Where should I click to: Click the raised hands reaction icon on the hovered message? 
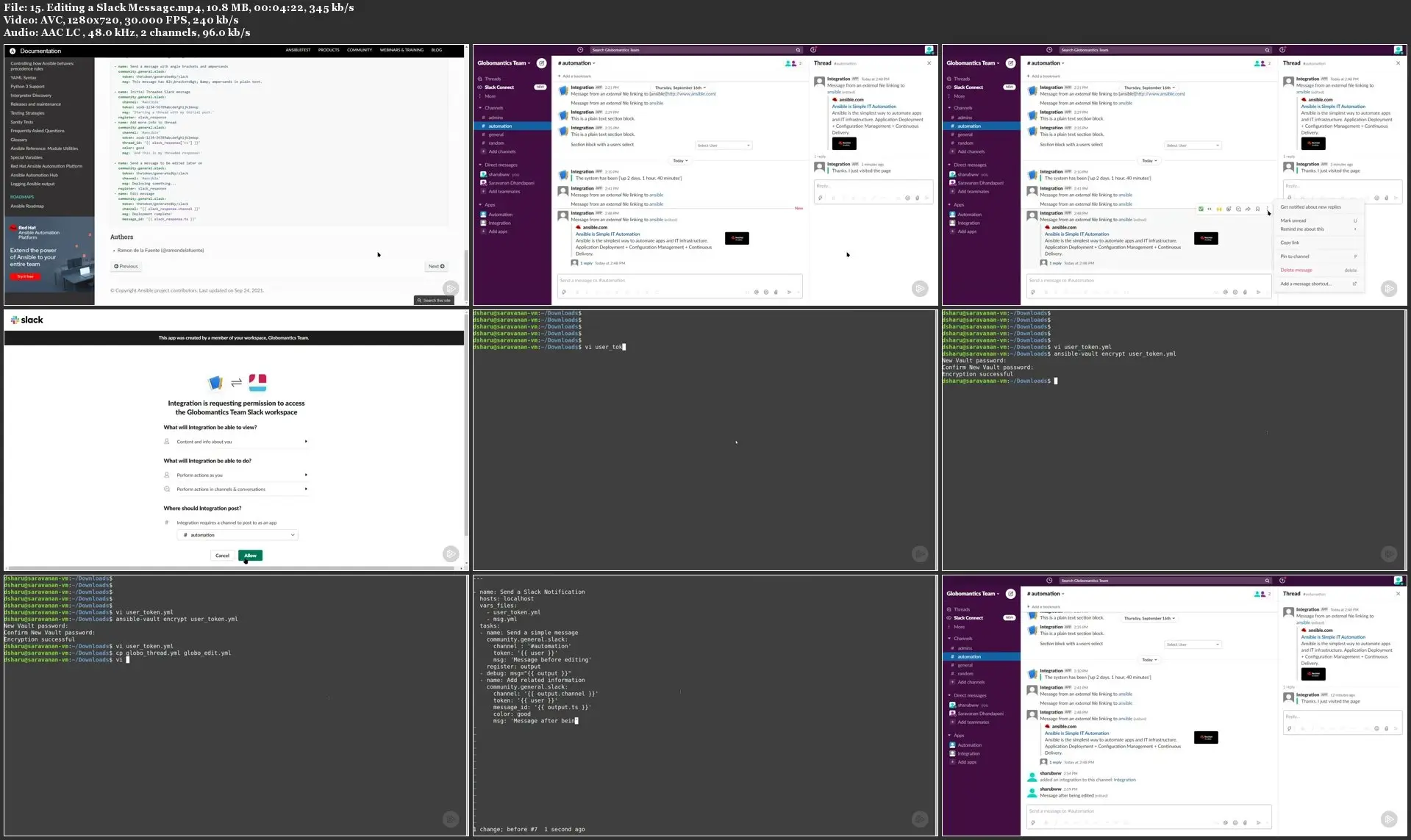click(x=1219, y=209)
